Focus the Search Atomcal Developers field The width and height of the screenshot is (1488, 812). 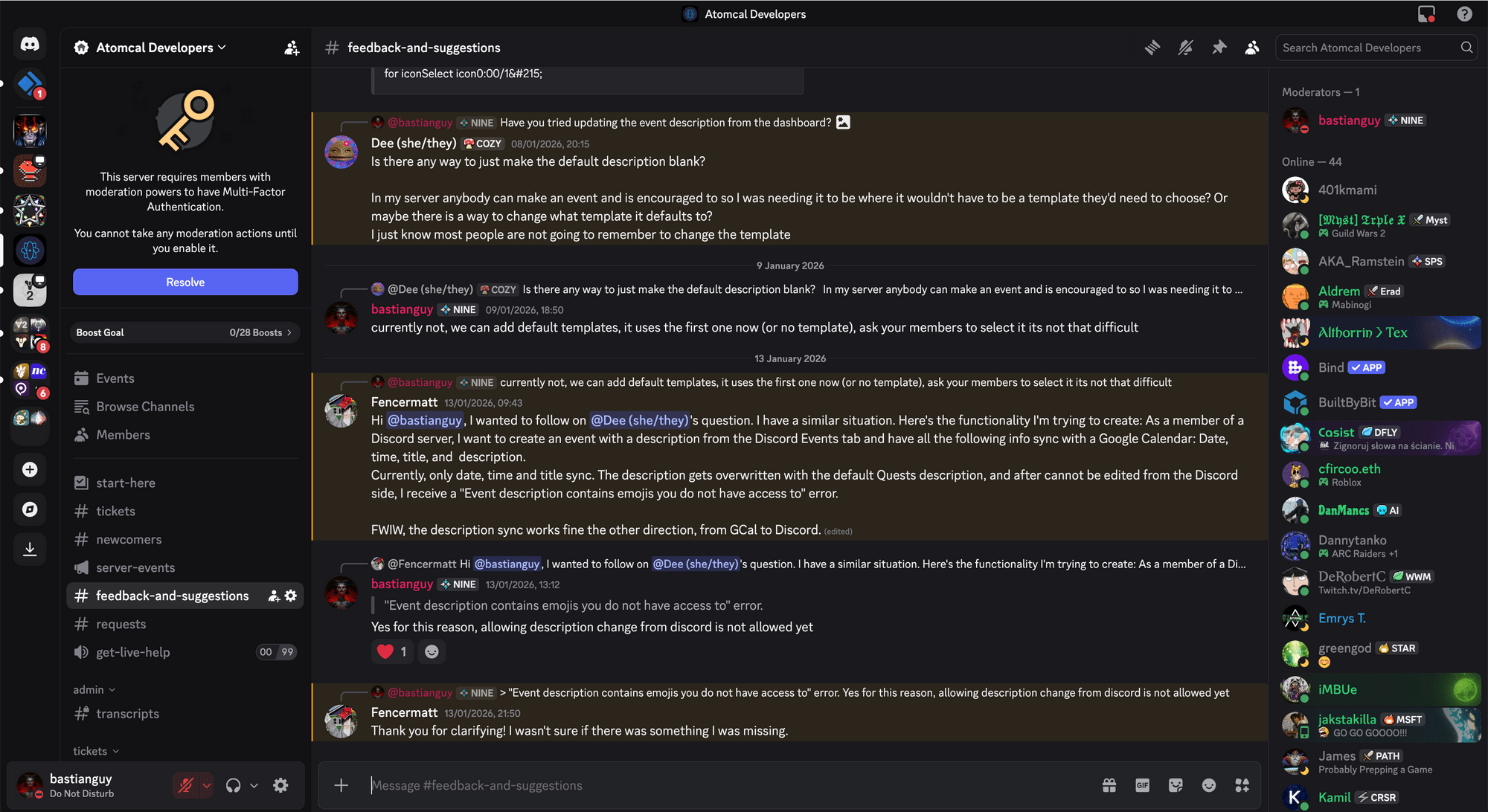[1369, 48]
